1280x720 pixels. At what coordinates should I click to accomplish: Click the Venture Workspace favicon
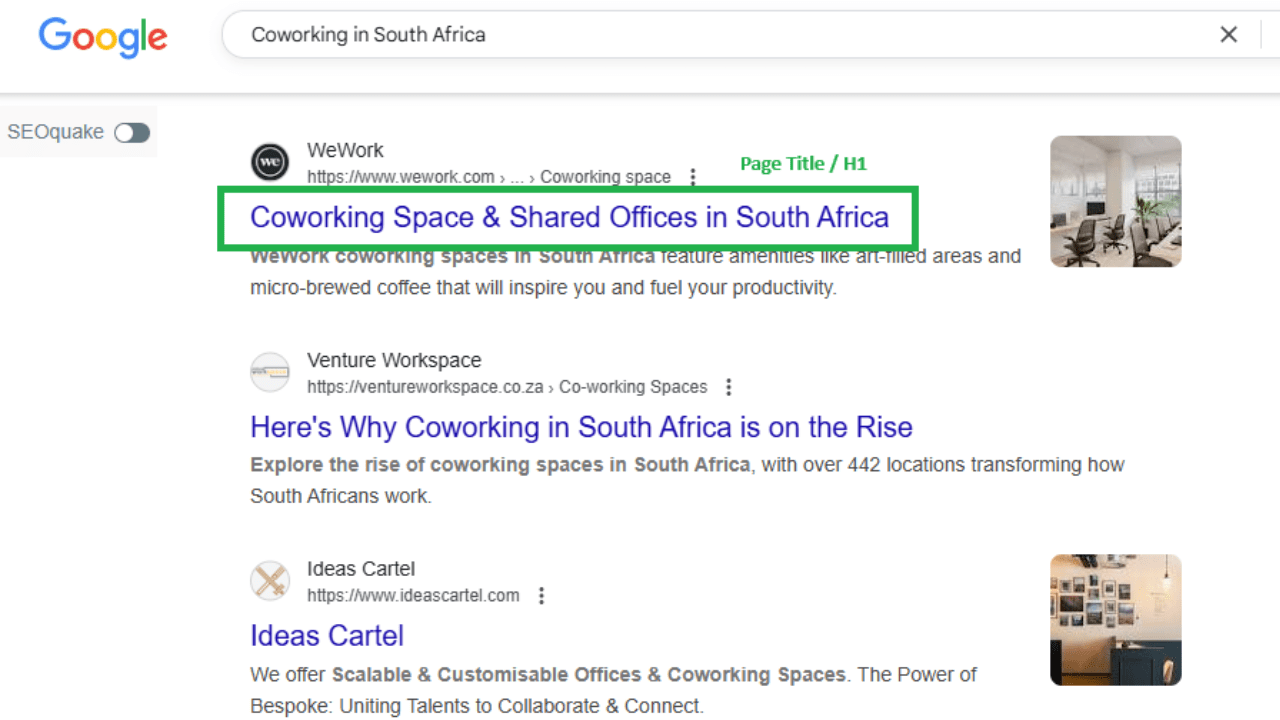click(x=270, y=372)
